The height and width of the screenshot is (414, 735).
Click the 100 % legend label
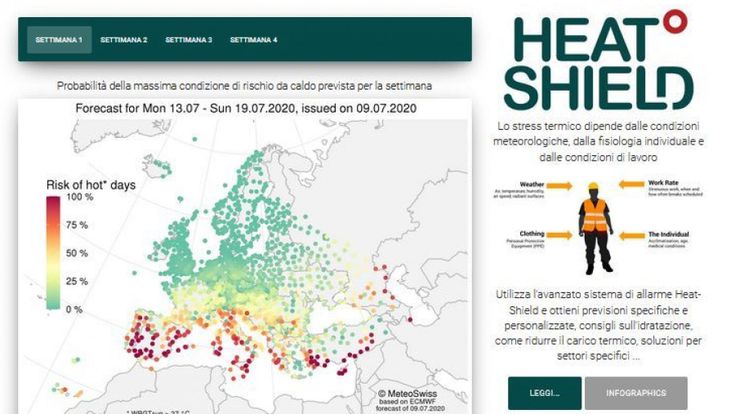[x=79, y=197]
